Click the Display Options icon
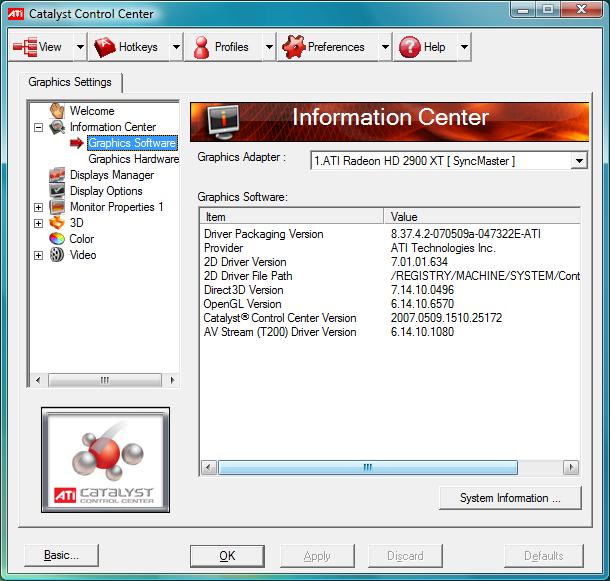The image size is (610, 581). click(57, 191)
